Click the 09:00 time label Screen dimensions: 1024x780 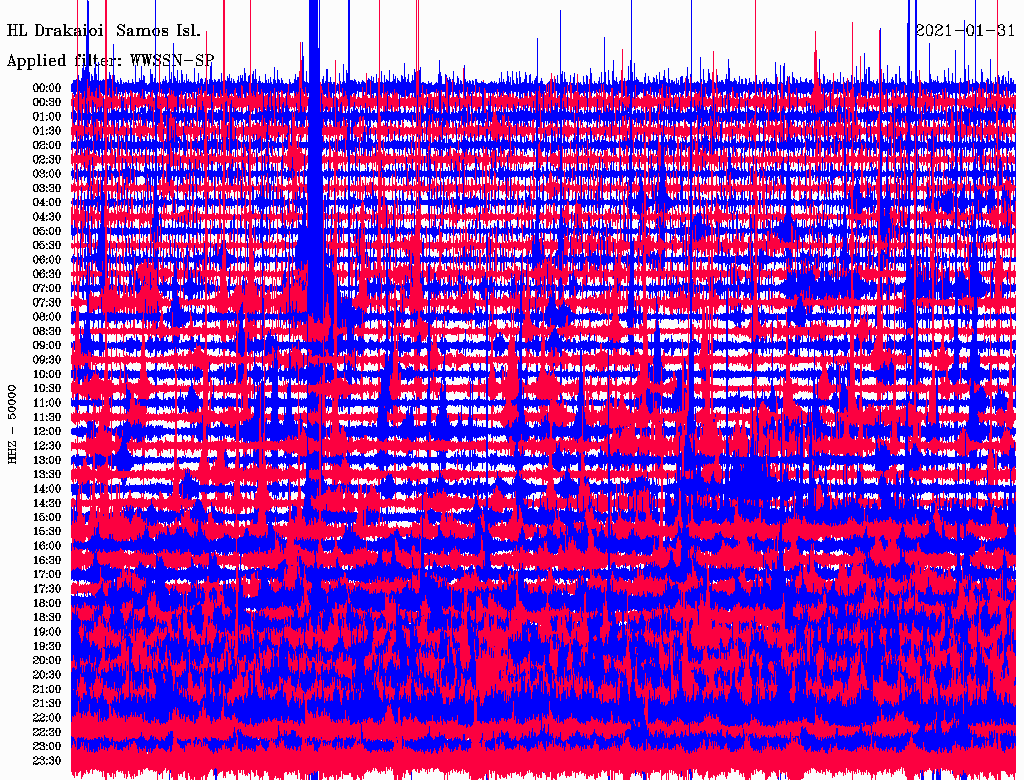(x=48, y=346)
